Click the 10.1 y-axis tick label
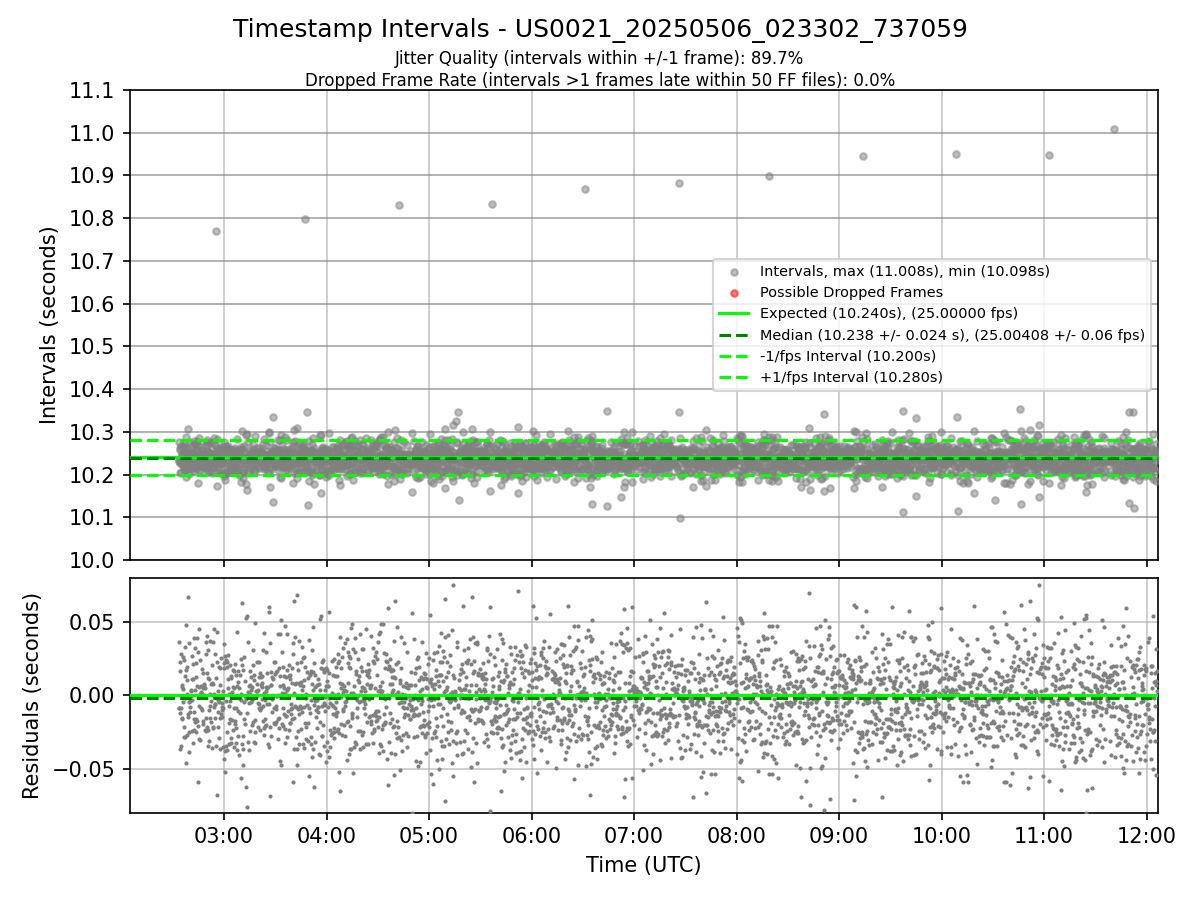Screen dimensions: 1200x900 tap(94, 518)
